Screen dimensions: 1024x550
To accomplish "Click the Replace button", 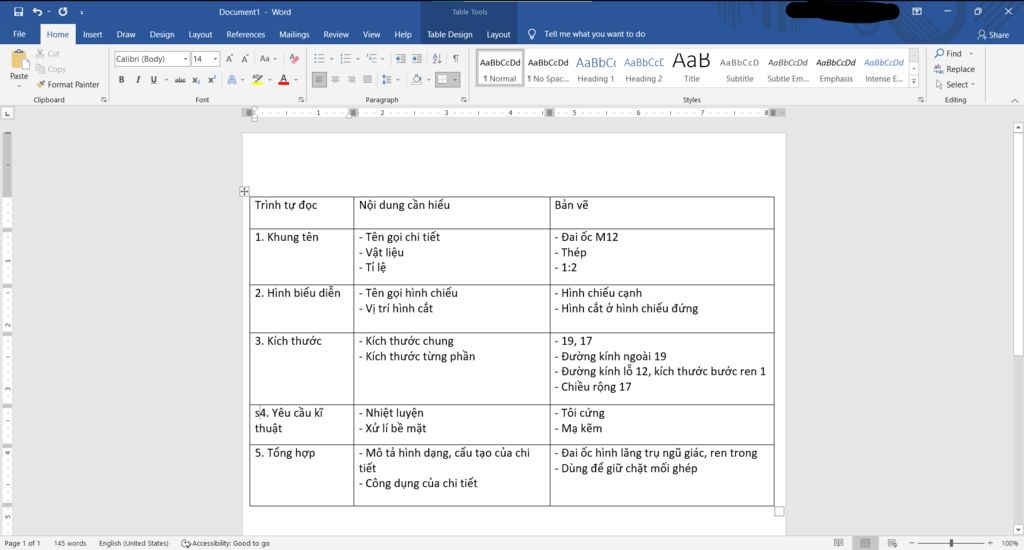I will 955,69.
